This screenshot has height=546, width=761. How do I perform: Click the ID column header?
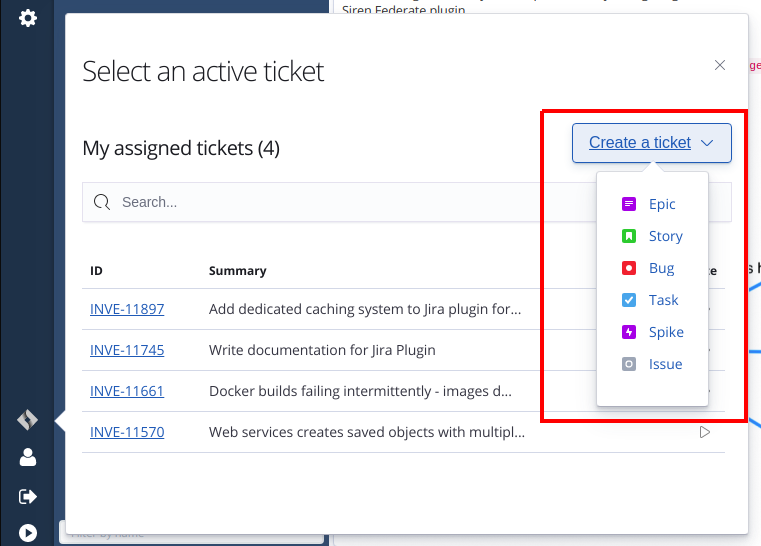coord(96,270)
